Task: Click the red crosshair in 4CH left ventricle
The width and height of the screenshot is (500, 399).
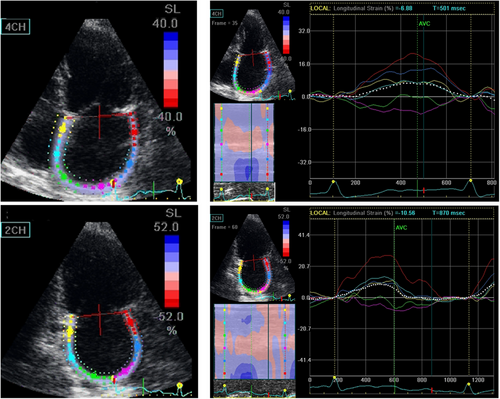Action: click(99, 122)
